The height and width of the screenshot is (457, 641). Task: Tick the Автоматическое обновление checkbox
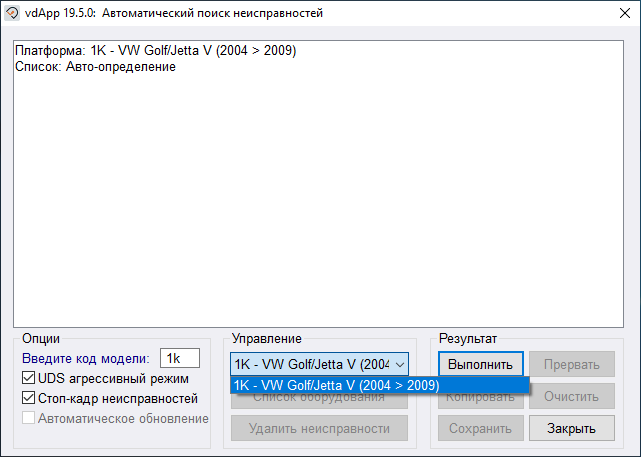coord(29,418)
